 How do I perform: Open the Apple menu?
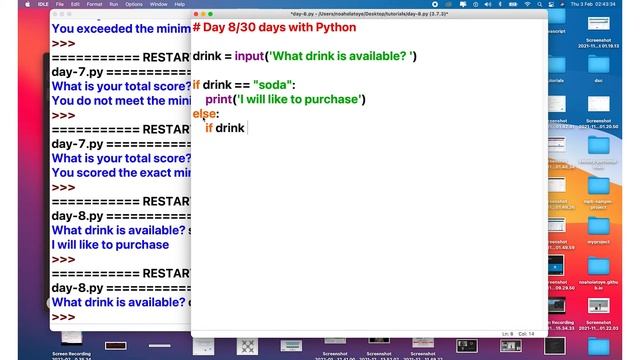coord(27,4)
